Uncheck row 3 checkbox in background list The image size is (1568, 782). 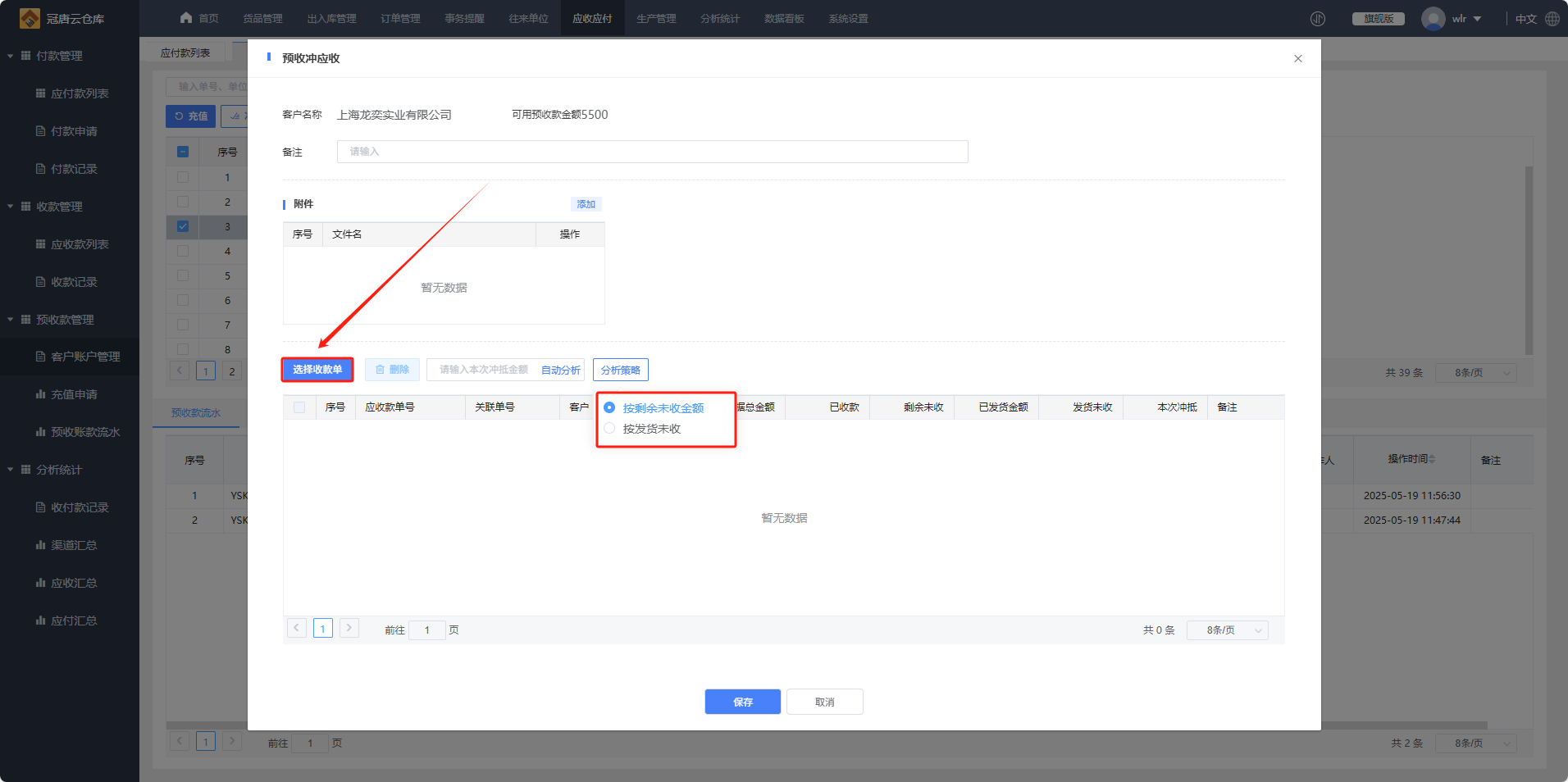183,226
